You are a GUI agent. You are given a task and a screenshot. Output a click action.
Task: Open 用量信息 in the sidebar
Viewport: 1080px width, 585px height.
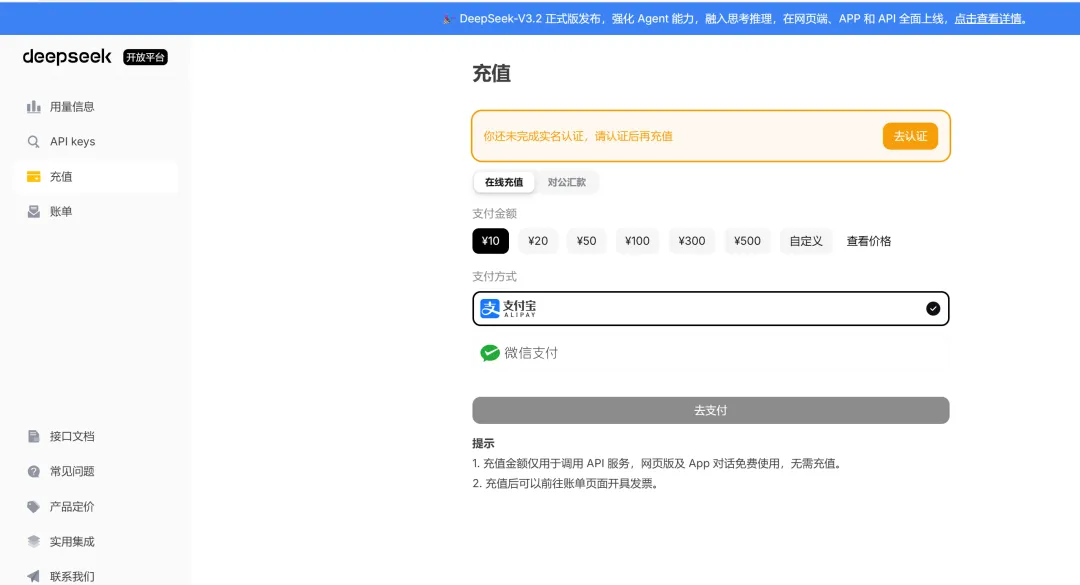pyautogui.click(x=95, y=107)
